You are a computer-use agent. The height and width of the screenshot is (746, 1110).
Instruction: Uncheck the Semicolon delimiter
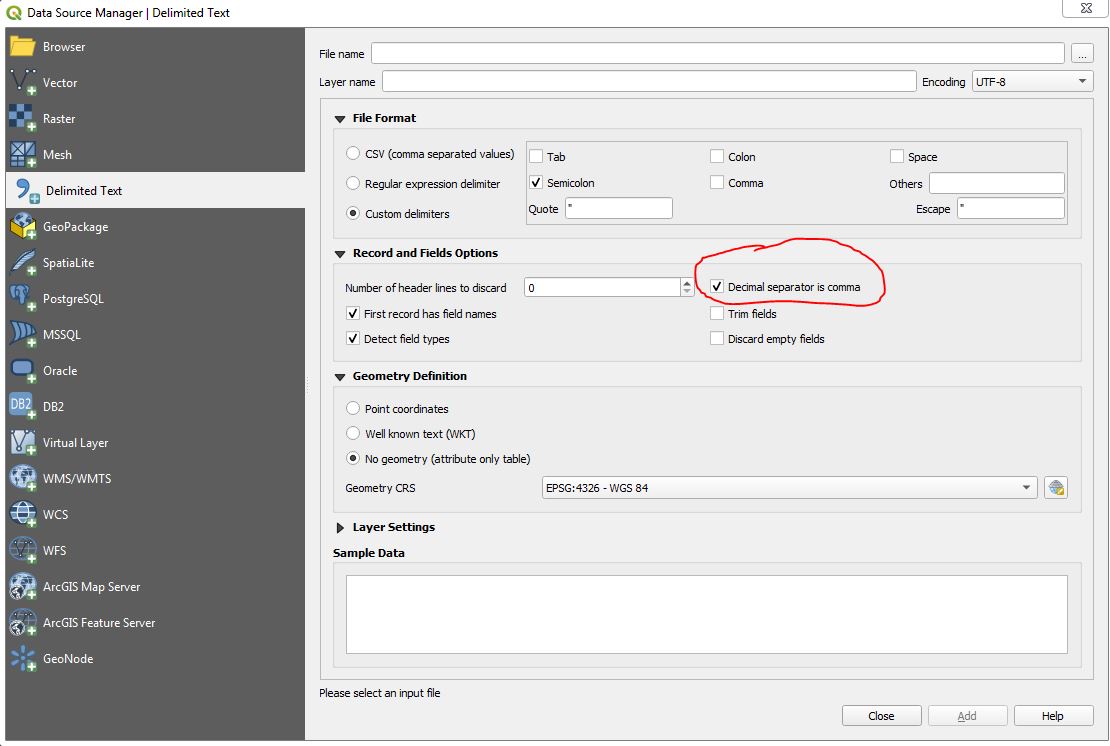[537, 183]
